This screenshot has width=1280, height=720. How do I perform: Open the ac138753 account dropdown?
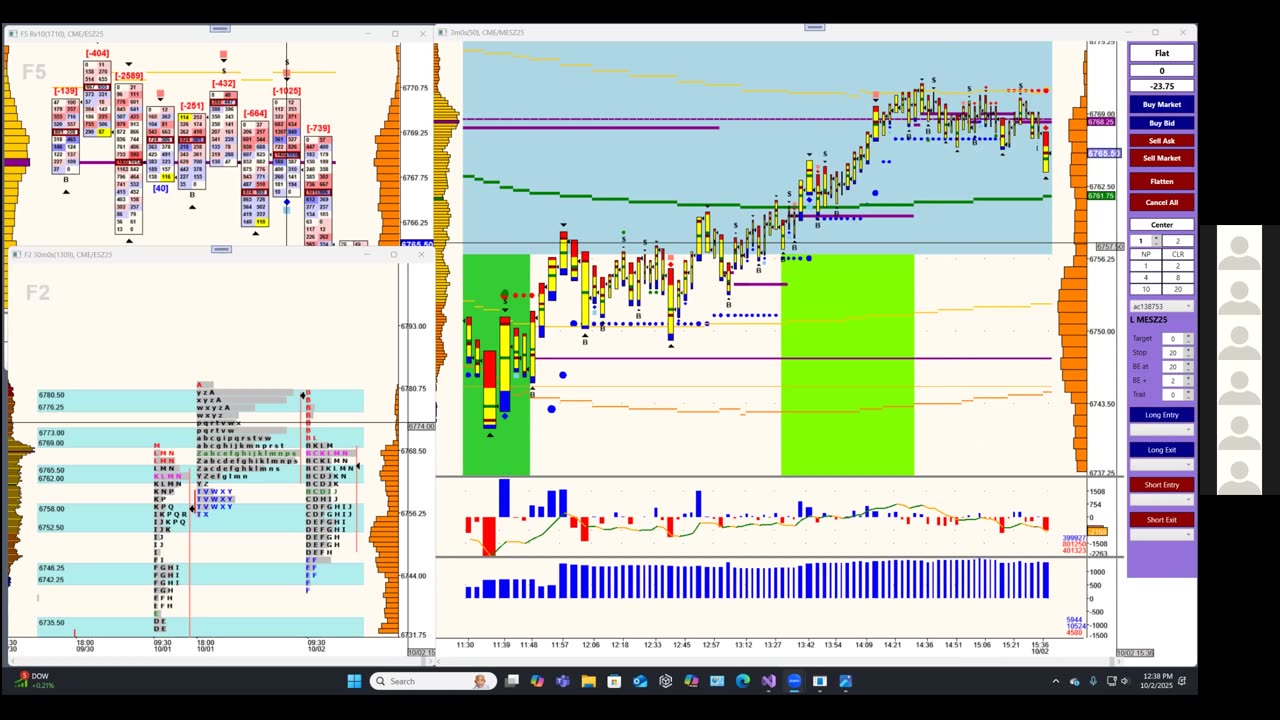(x=1161, y=306)
